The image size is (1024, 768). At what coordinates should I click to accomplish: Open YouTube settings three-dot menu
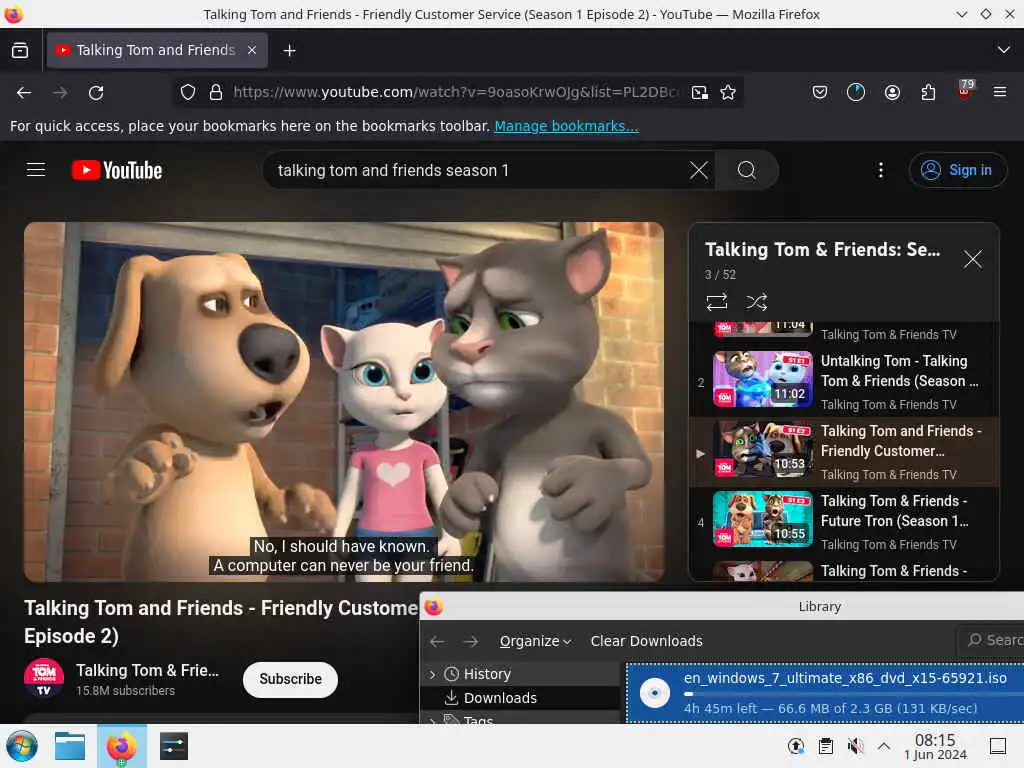(881, 170)
